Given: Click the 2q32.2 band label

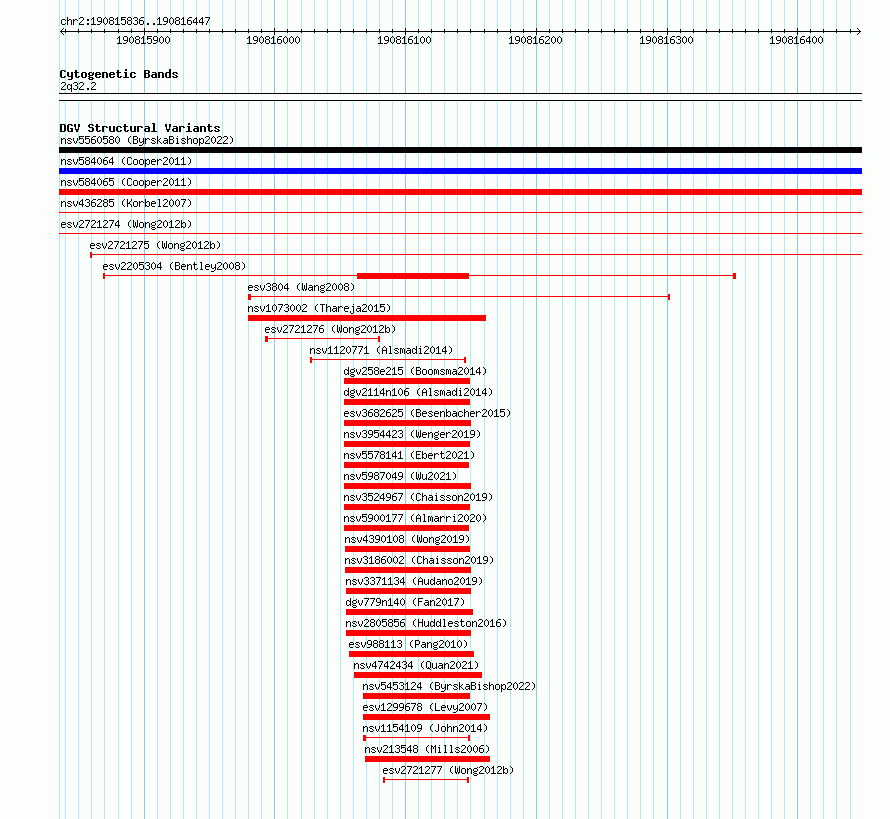Looking at the screenshot, I should click(78, 86).
